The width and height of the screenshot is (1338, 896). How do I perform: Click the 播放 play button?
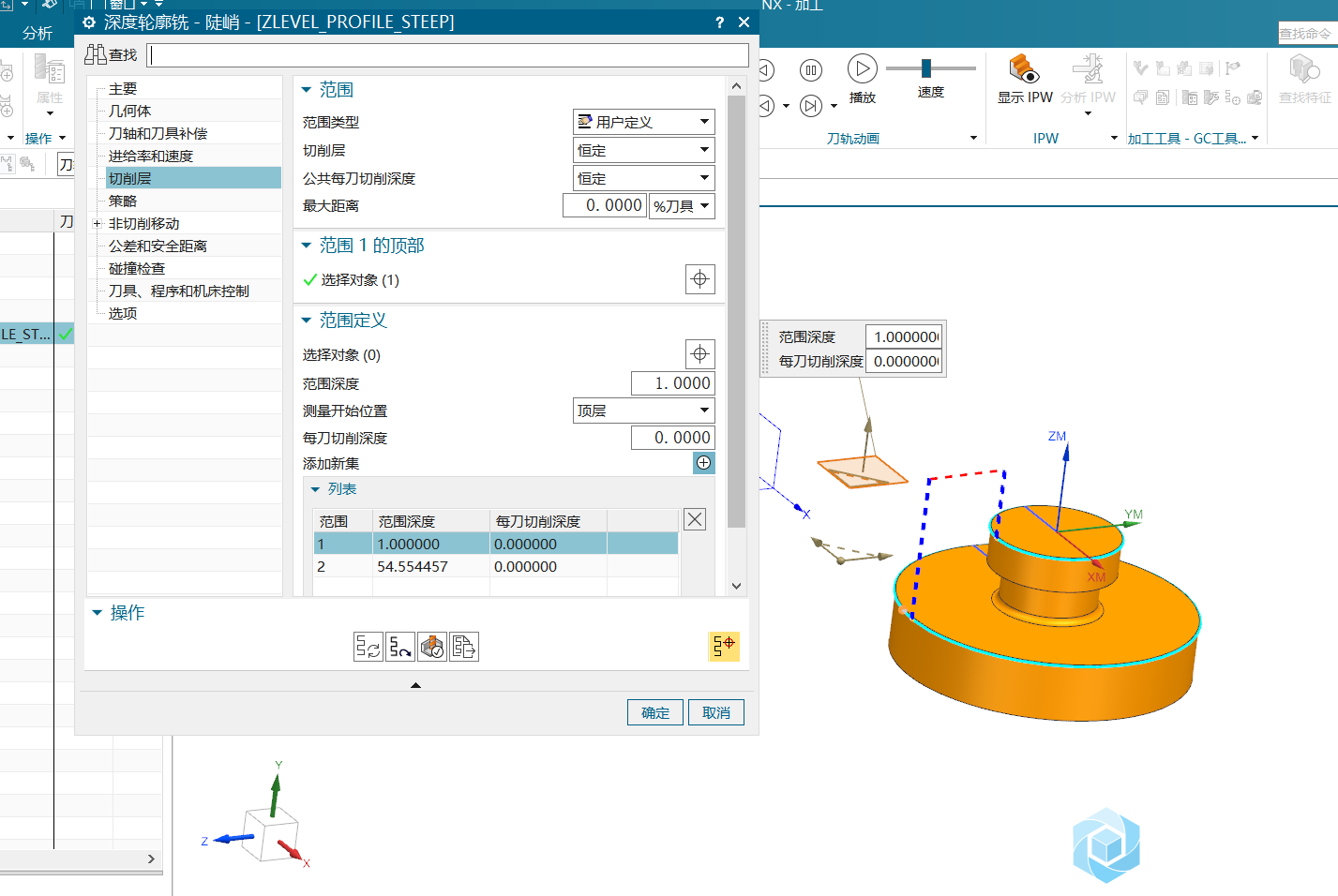tap(863, 68)
